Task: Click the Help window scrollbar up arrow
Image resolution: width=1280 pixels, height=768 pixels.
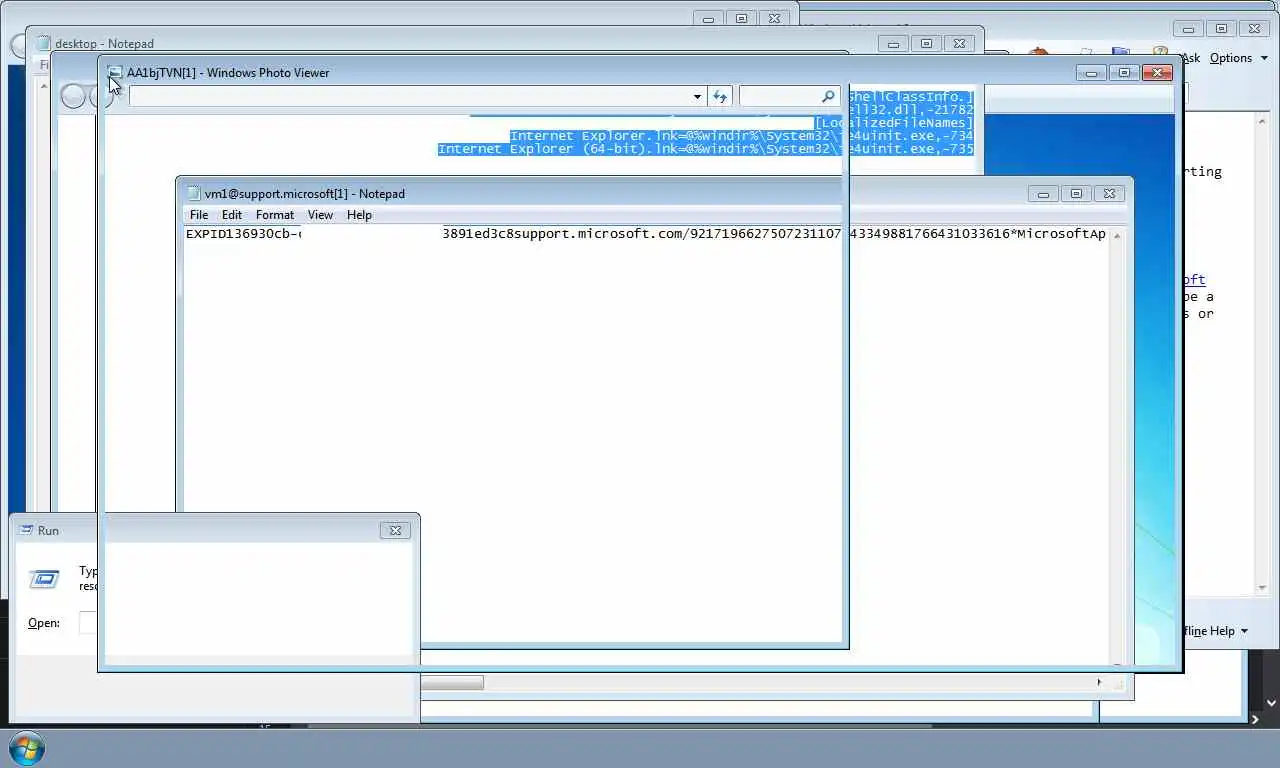Action: (1263, 121)
